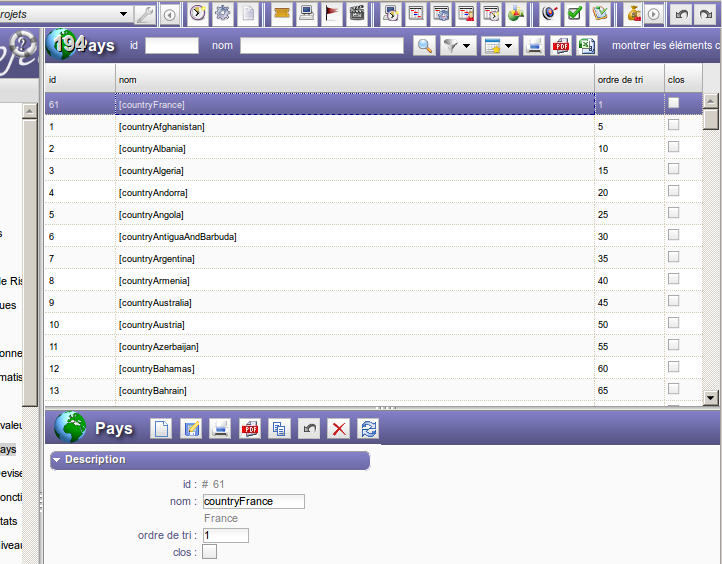Click the spreadsheet export icon in list header
722x564 pixels.
(x=587, y=46)
